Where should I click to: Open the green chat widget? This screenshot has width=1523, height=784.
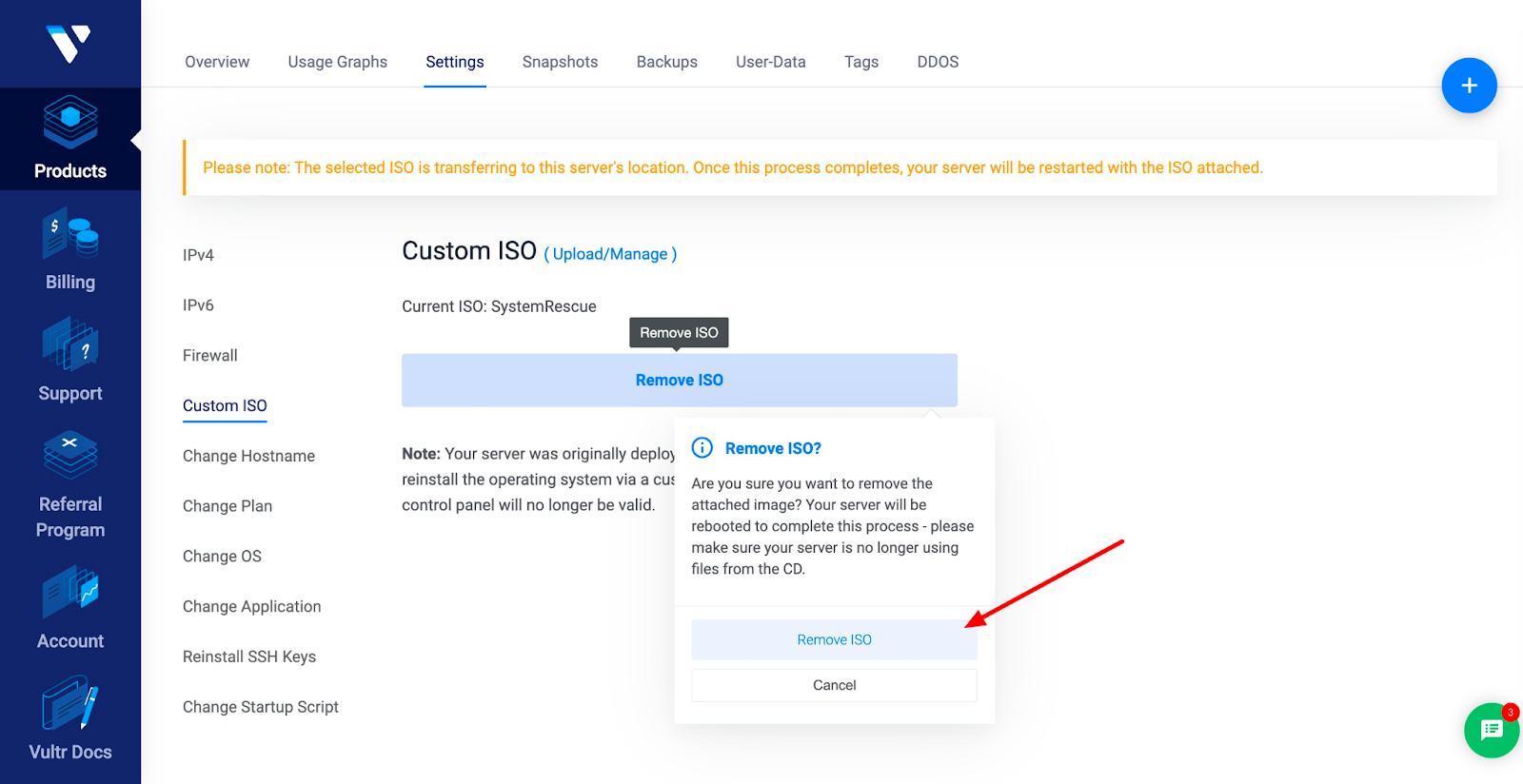[1491, 730]
